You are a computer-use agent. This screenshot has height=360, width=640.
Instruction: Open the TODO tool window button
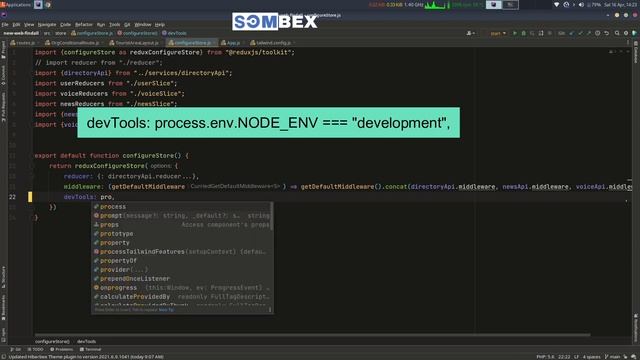coord(36,349)
